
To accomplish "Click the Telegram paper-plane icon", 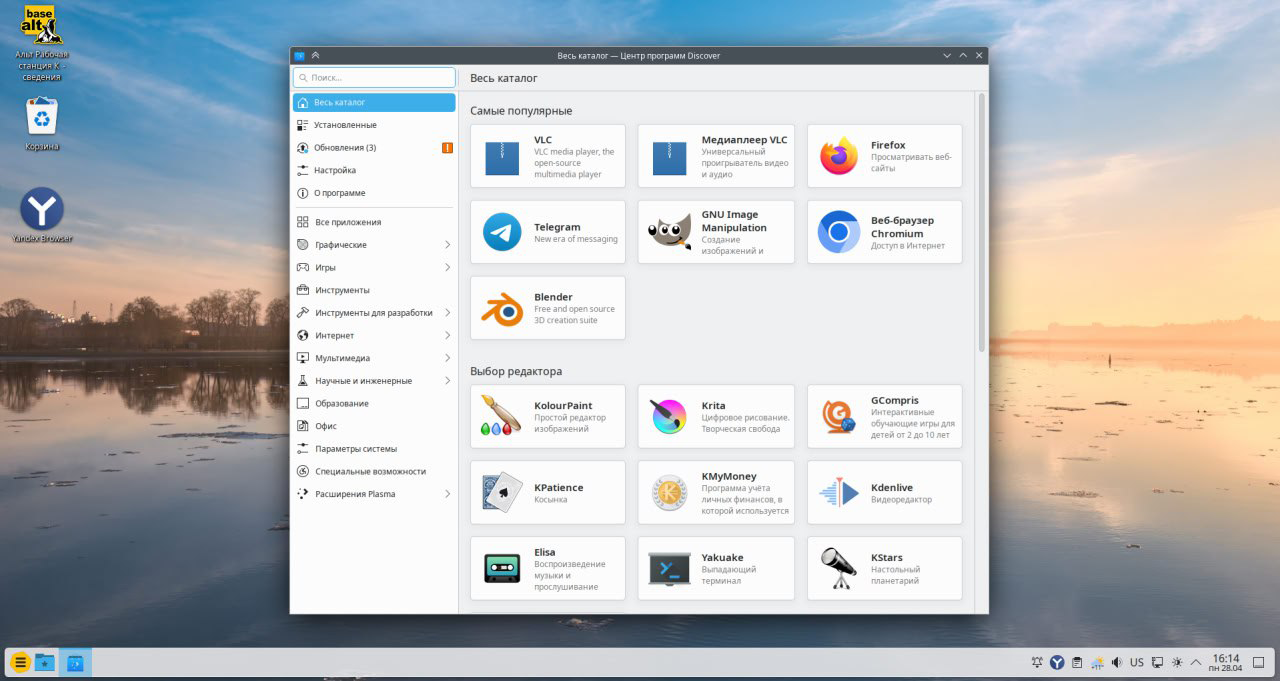I will pyautogui.click(x=502, y=232).
